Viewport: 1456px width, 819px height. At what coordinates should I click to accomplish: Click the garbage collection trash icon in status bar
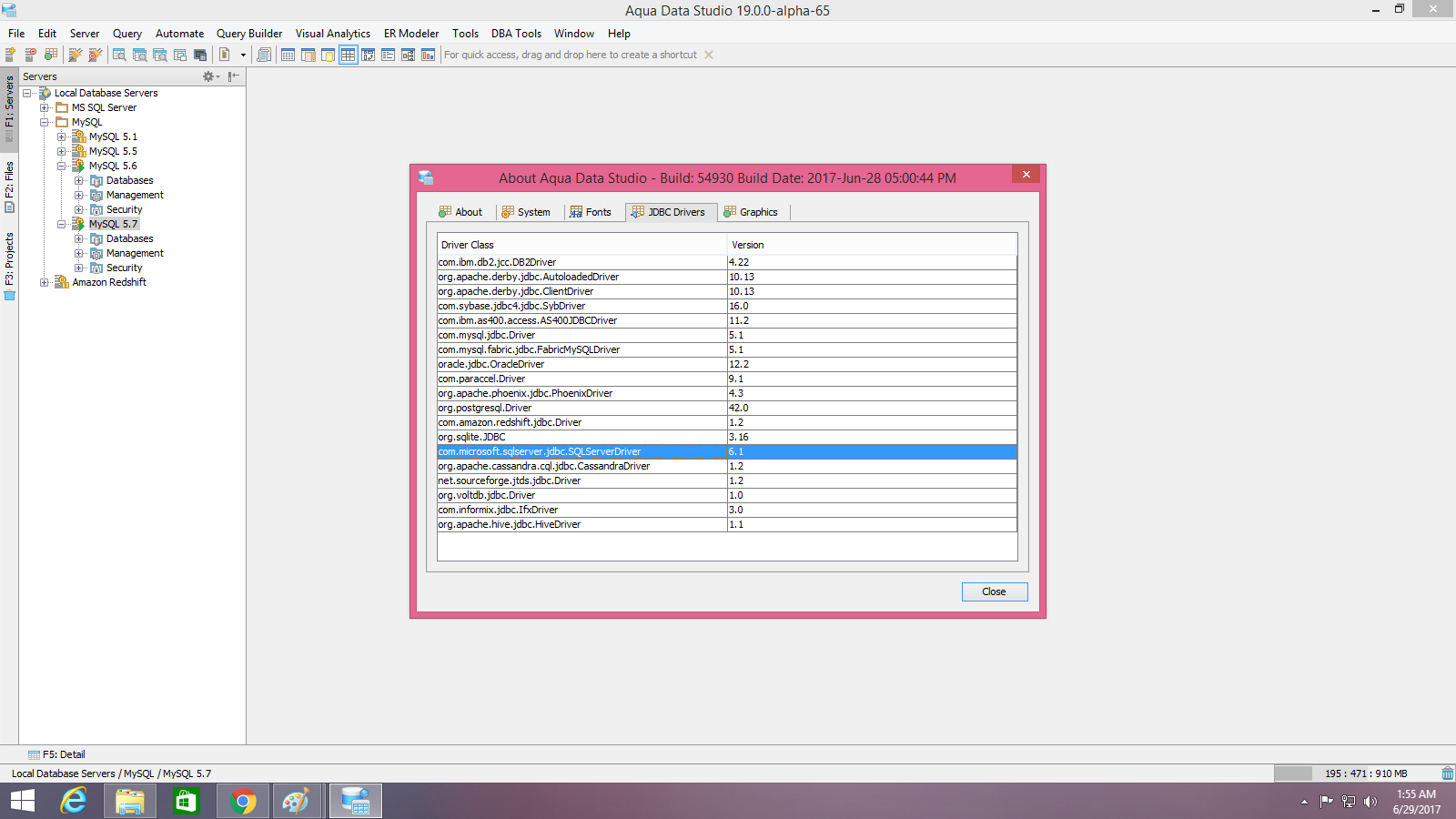1447,773
